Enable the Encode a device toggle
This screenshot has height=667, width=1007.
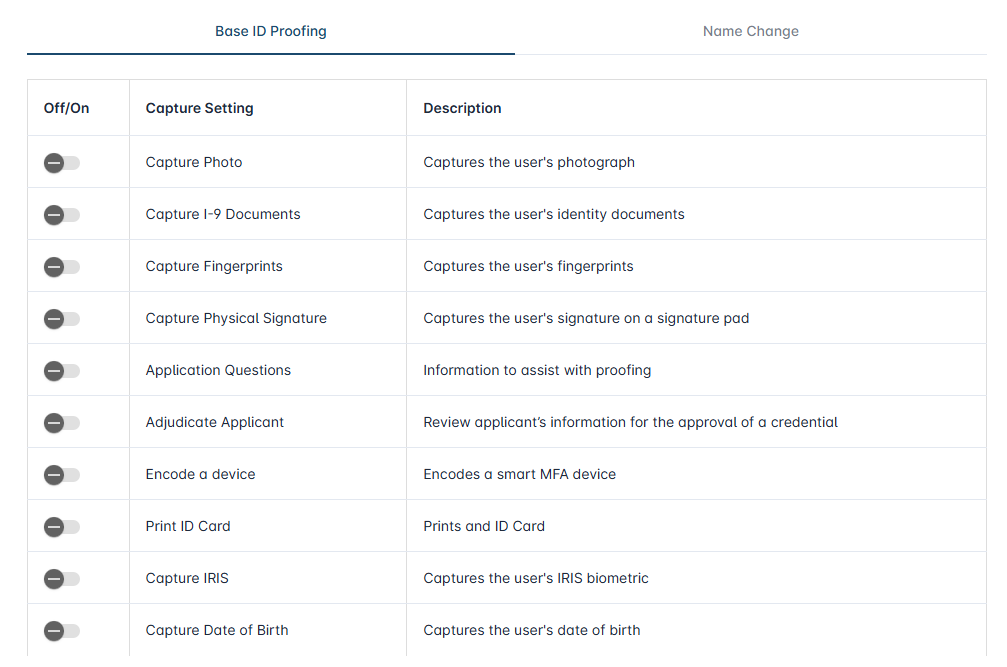click(x=62, y=475)
